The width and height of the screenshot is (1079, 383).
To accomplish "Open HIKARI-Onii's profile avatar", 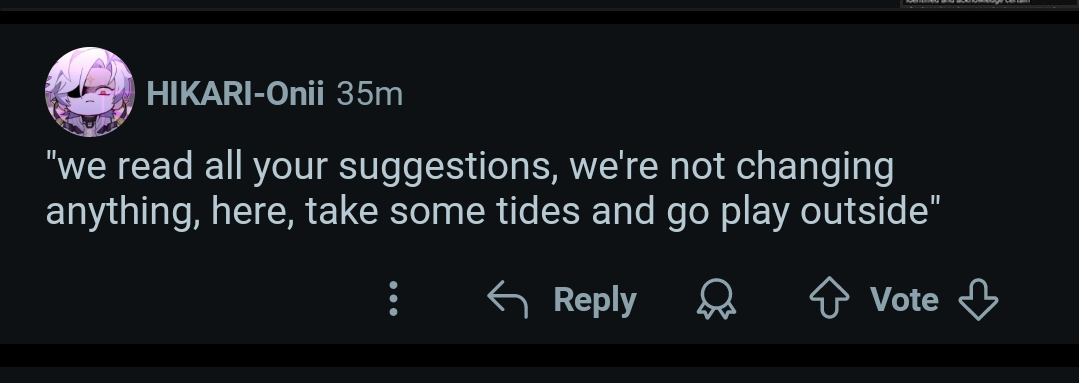I will (x=89, y=91).
